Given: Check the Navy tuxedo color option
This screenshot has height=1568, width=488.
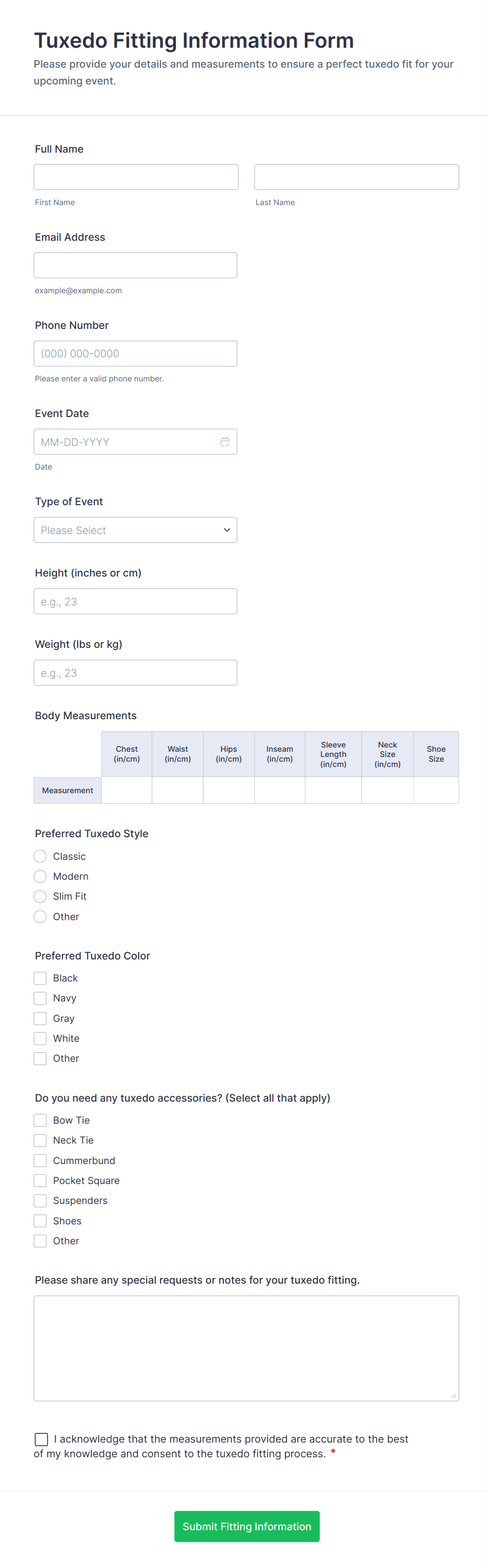Looking at the screenshot, I should (39, 998).
